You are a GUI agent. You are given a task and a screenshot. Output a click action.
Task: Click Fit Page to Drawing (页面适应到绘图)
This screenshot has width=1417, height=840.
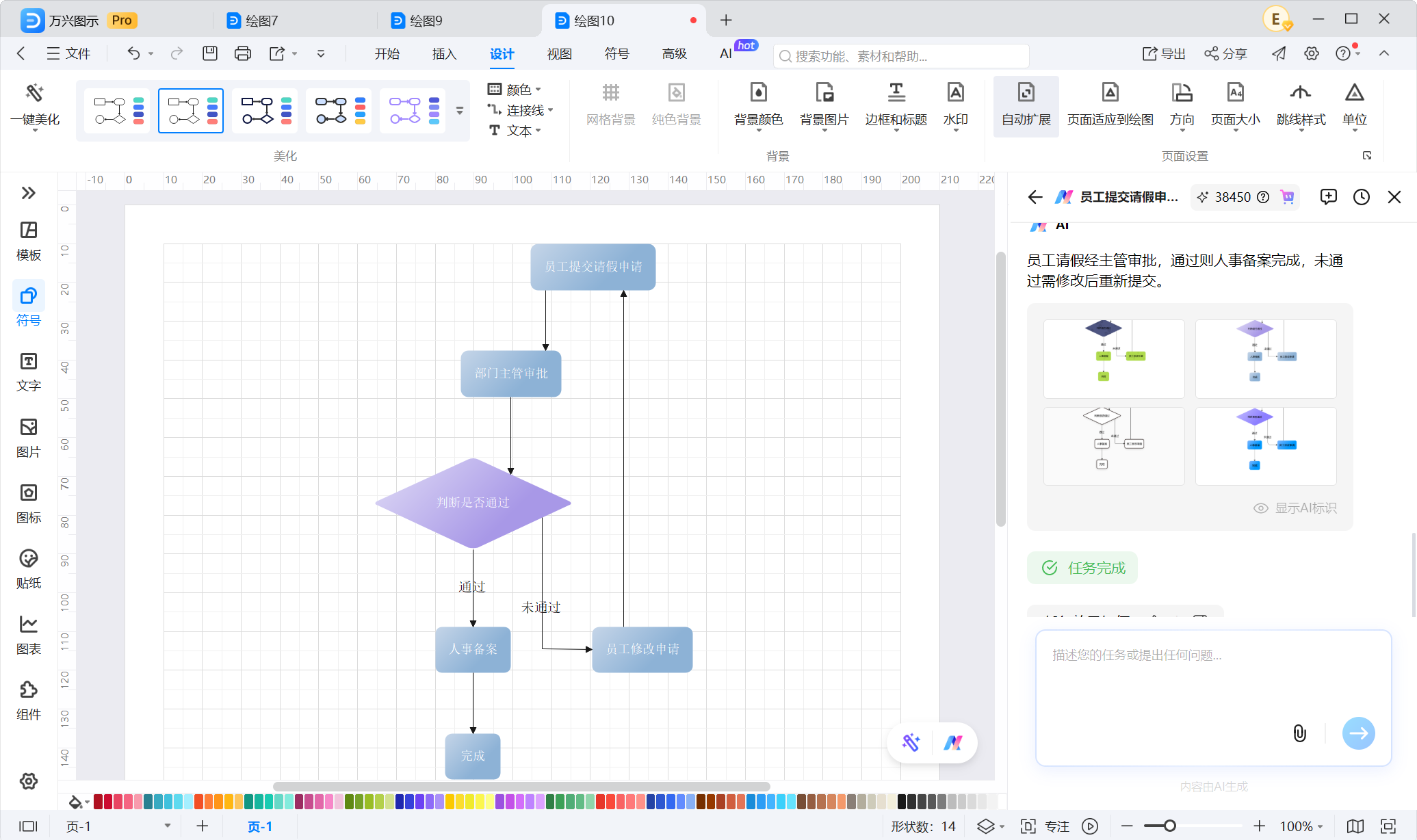point(1110,106)
